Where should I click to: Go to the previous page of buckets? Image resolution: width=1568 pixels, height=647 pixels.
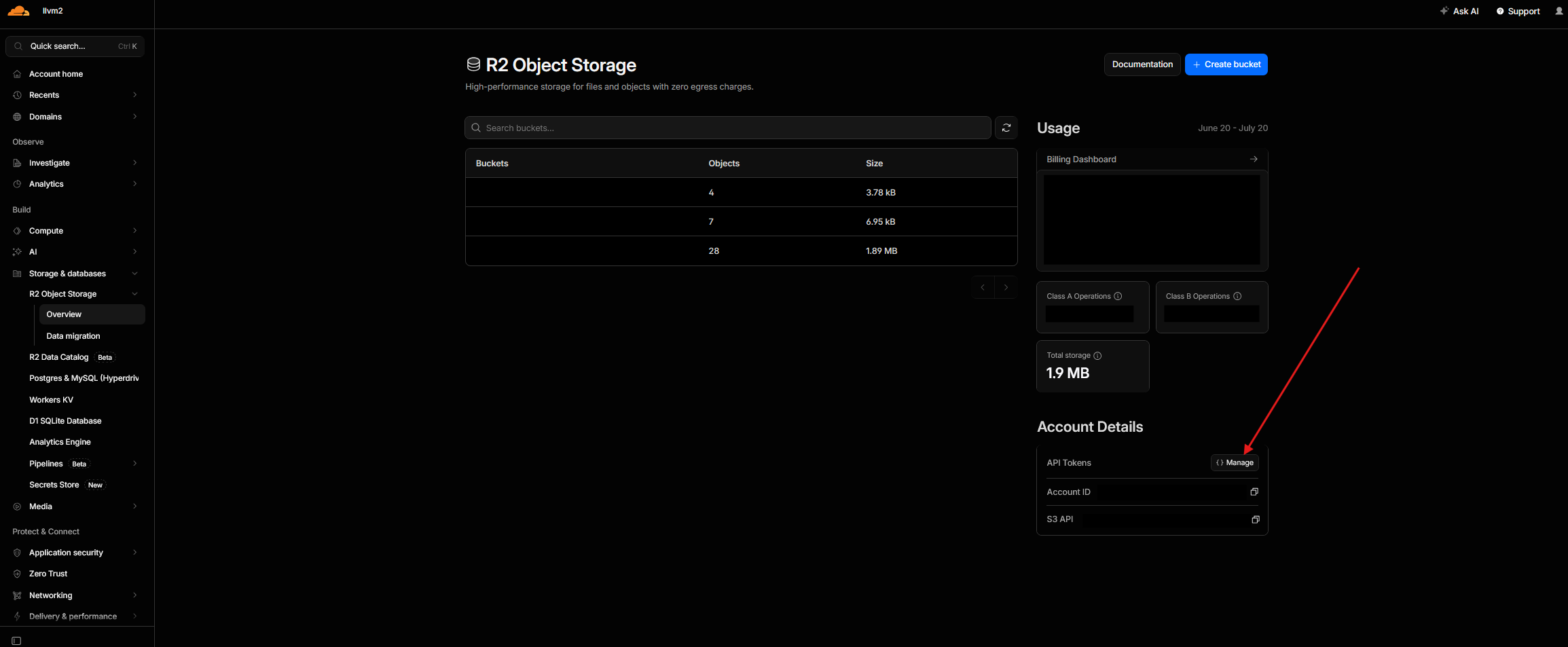tap(983, 287)
